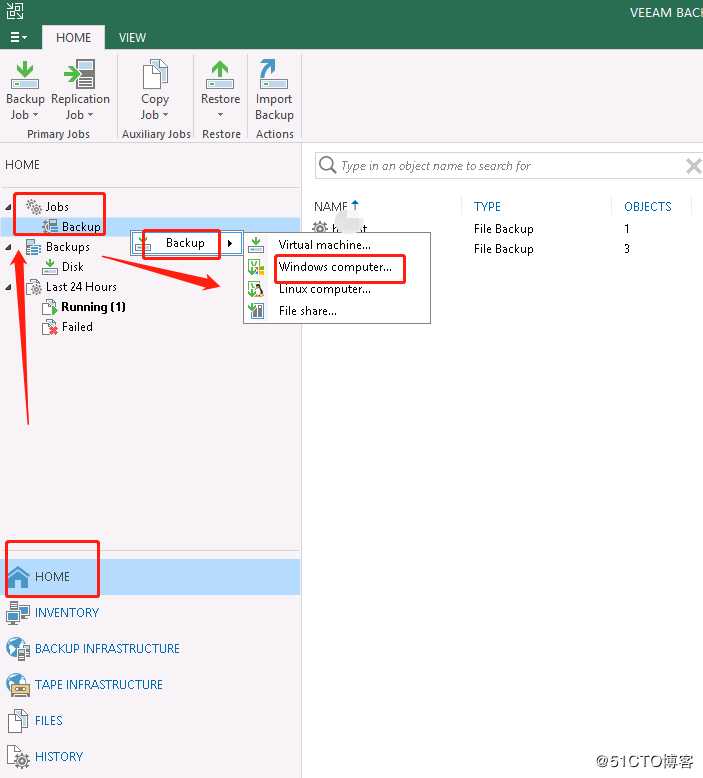The height and width of the screenshot is (778, 703).
Task: Sort by the NAME column header
Action: 331,206
